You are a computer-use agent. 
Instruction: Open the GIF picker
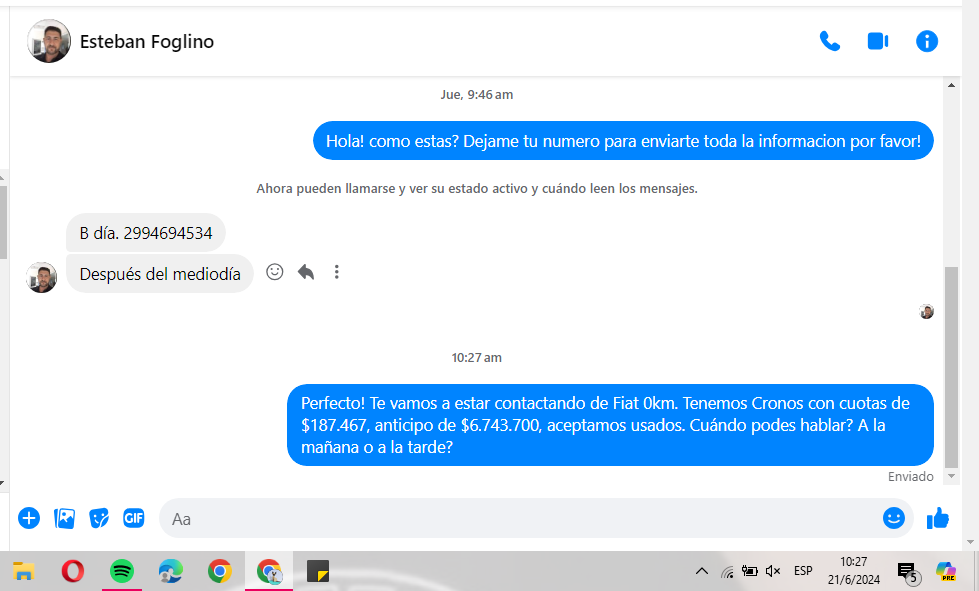tap(134, 518)
